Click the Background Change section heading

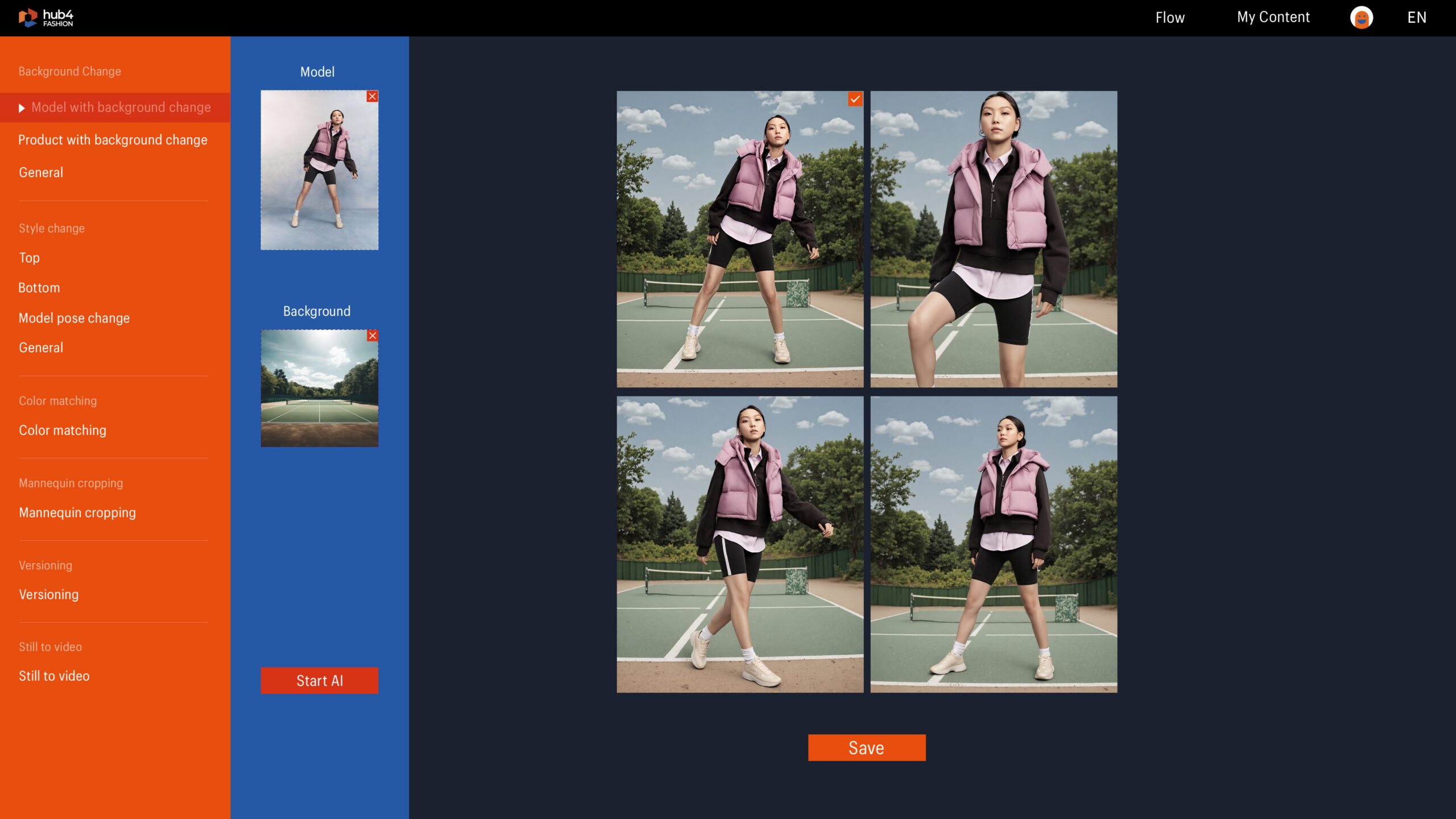pyautogui.click(x=70, y=72)
